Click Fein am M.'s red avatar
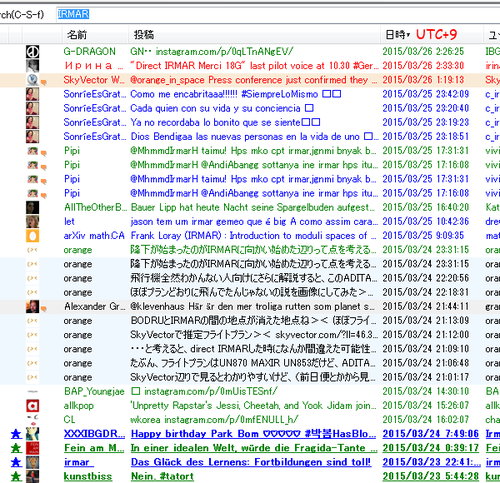Image resolution: width=500 pixels, height=483 pixels. [32, 448]
